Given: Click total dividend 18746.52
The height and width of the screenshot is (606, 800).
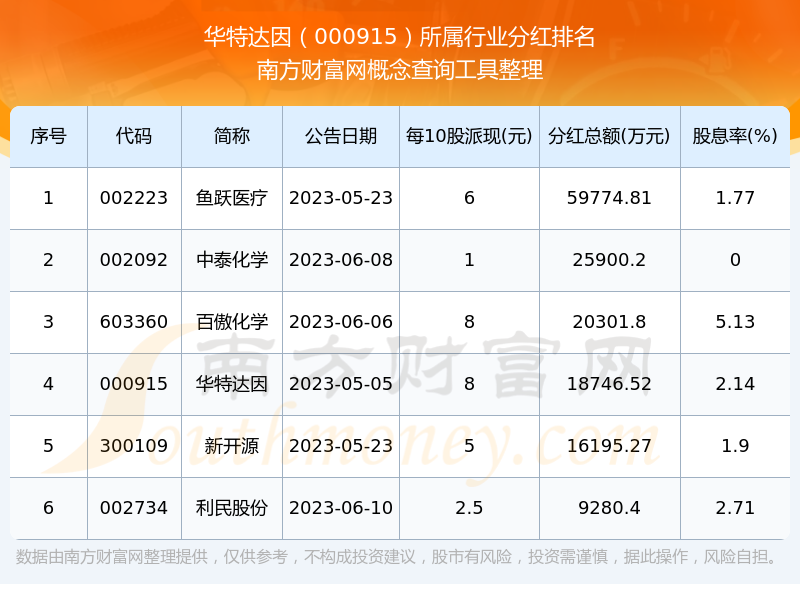Looking at the screenshot, I should click(609, 384).
